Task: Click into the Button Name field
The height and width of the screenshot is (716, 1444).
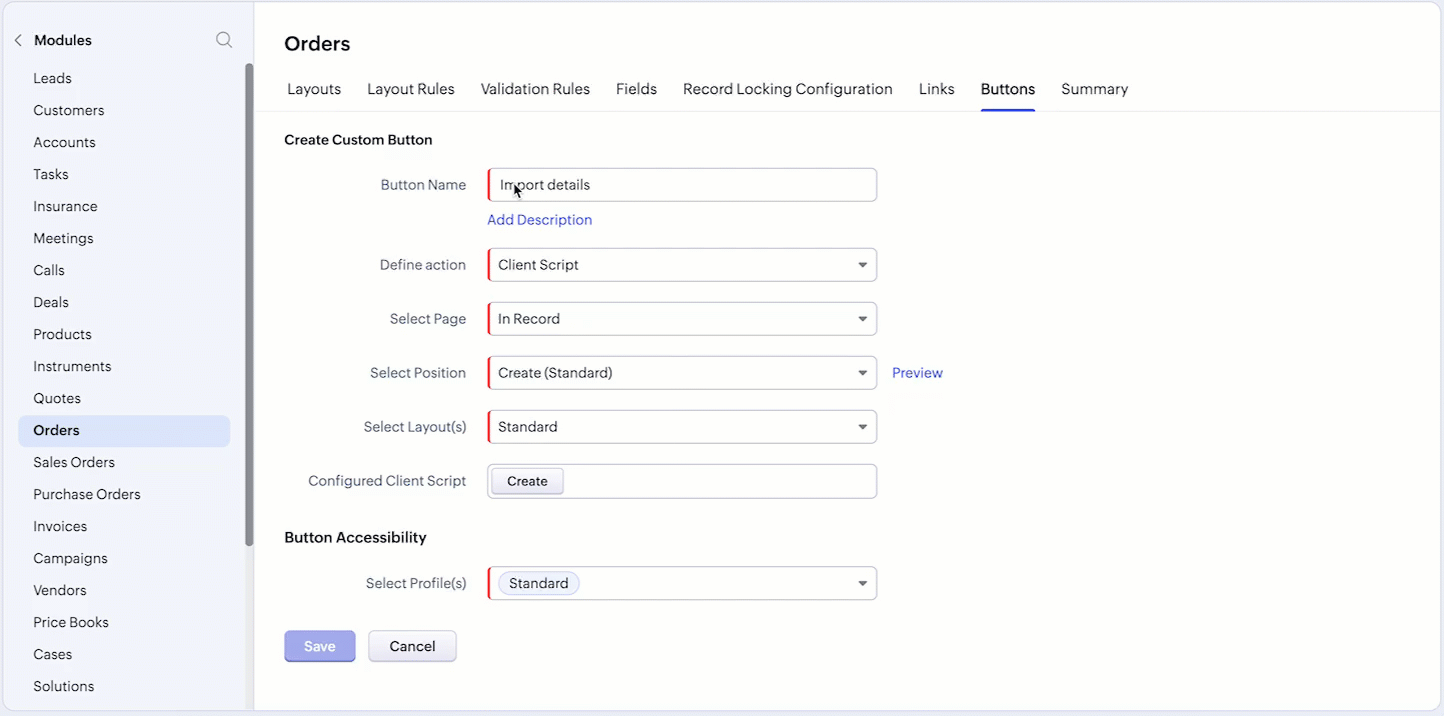Action: (x=682, y=185)
